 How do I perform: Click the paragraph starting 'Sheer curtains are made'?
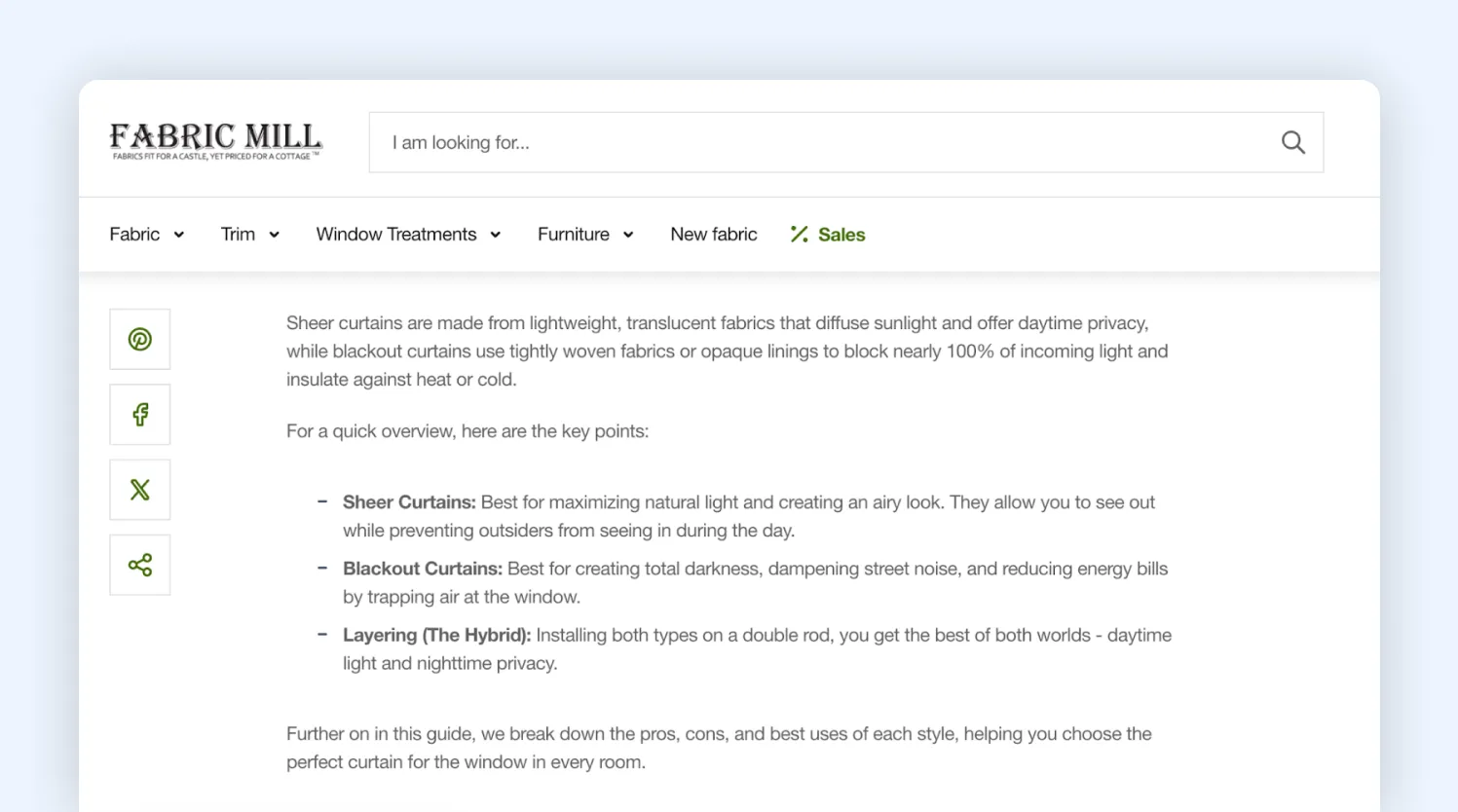(x=728, y=351)
